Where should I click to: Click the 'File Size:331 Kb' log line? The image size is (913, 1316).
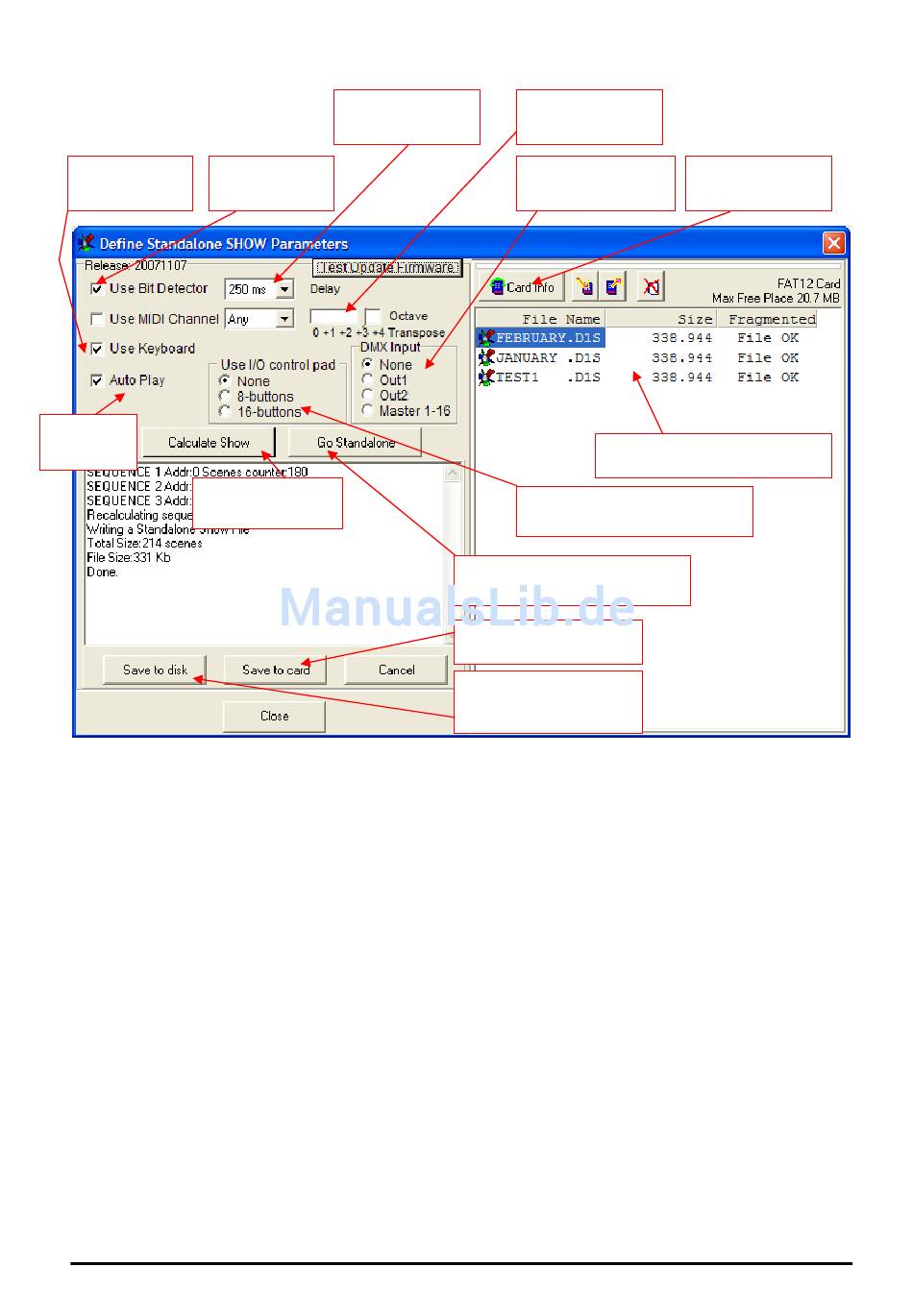coord(128,557)
